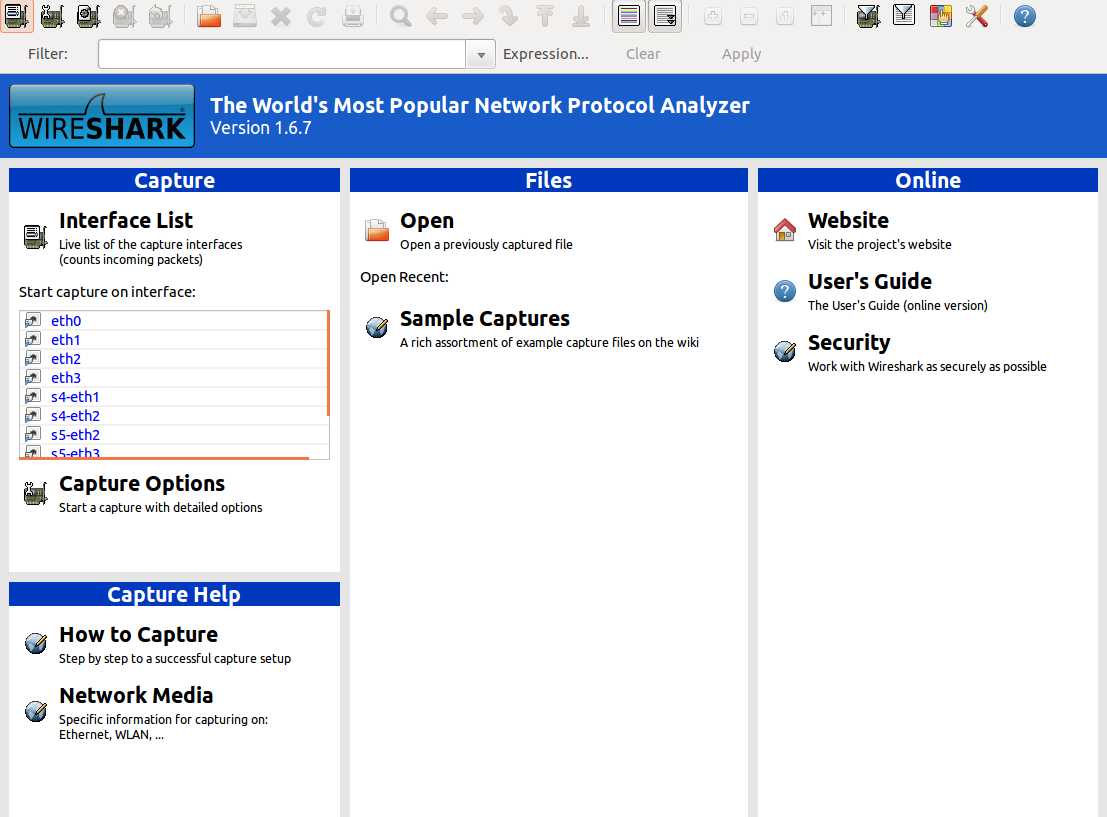Screen dimensions: 1107x817
Task: Start capture on eth2
Action: 66,359
